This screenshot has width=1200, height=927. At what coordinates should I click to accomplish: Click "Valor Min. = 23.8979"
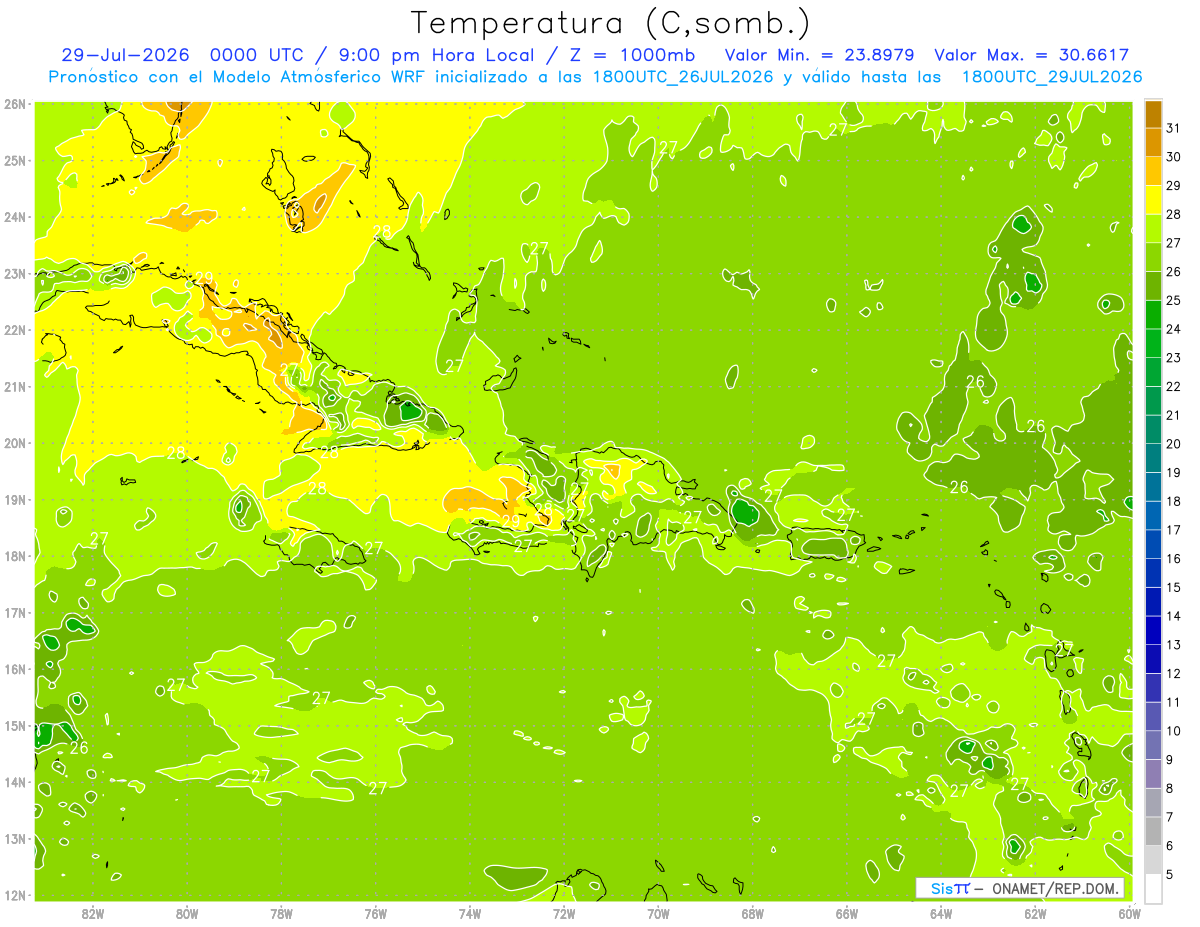[x=820, y=55]
